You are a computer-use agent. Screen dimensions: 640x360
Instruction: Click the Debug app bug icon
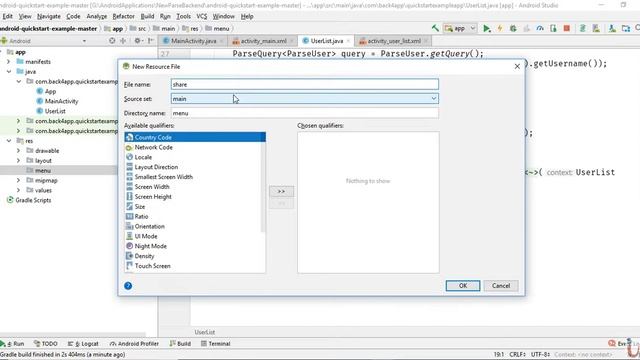click(x=513, y=29)
